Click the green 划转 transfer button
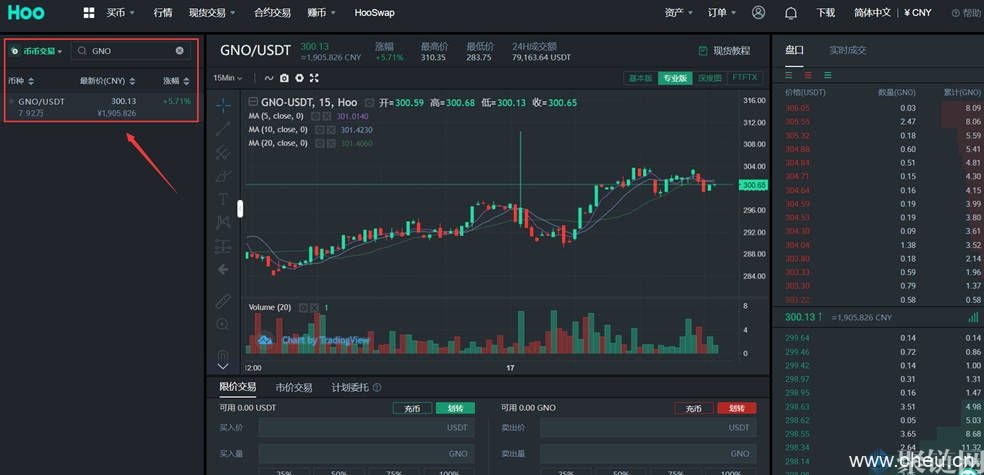 point(455,408)
